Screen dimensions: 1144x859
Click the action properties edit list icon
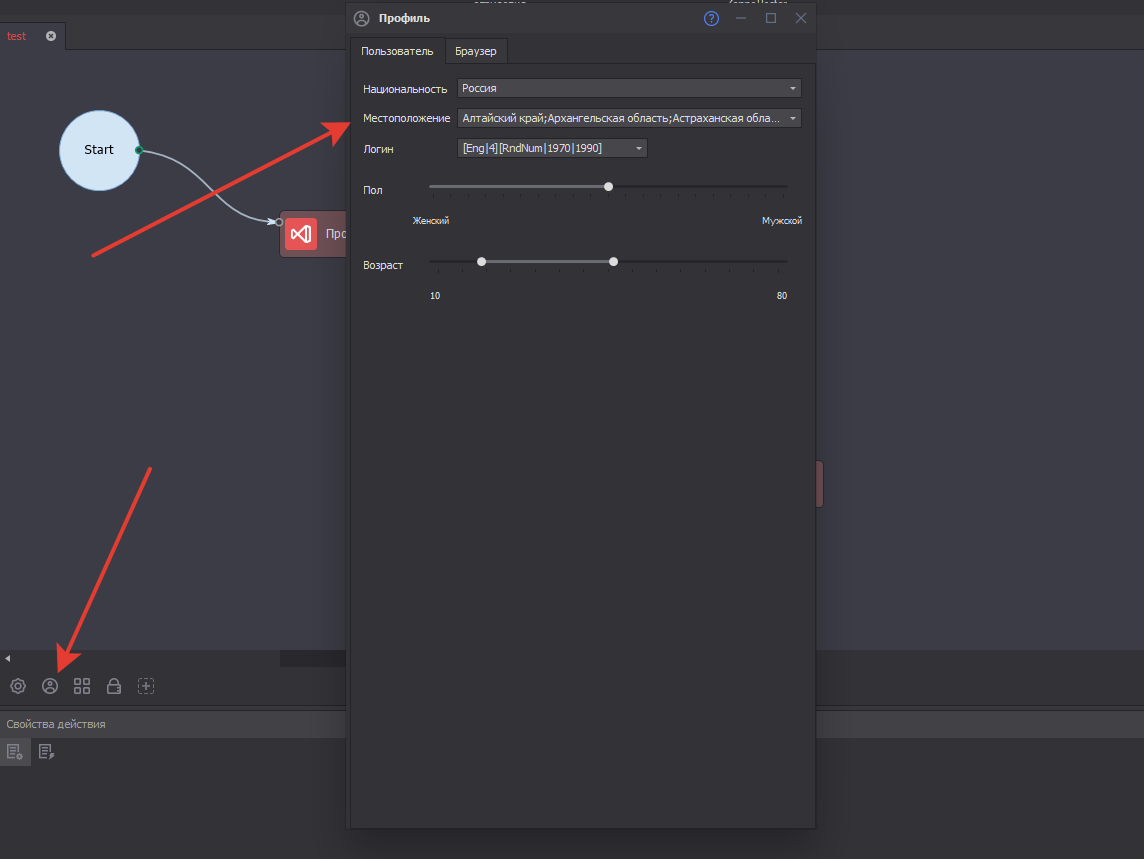pyautogui.click(x=47, y=752)
